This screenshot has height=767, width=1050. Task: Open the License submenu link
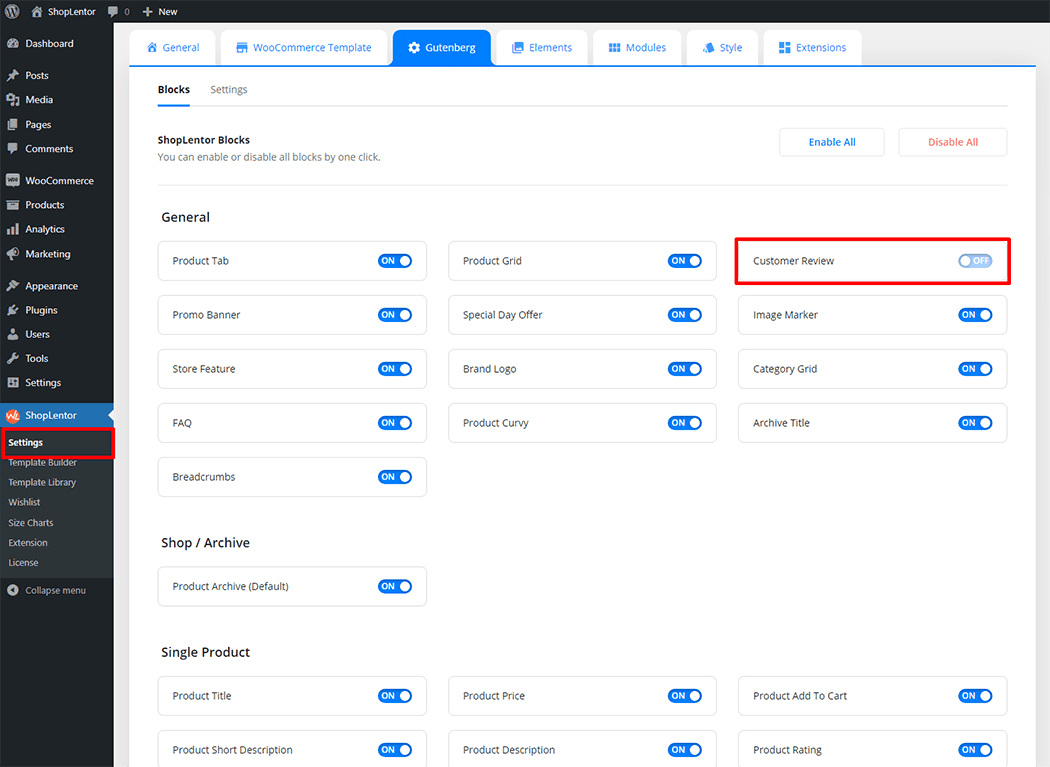pyautogui.click(x=23, y=563)
